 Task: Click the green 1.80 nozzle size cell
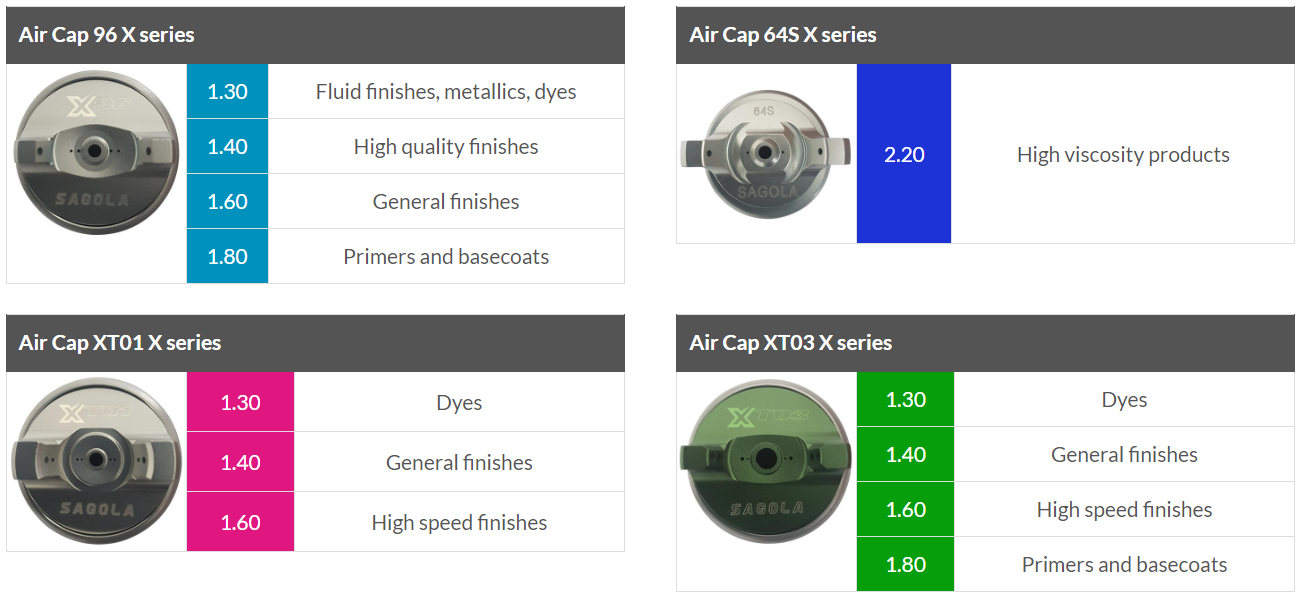coord(905,564)
